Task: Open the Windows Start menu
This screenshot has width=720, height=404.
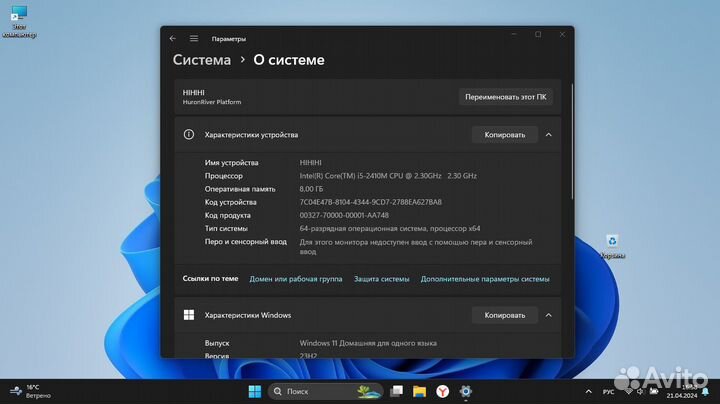Action: [x=255, y=392]
